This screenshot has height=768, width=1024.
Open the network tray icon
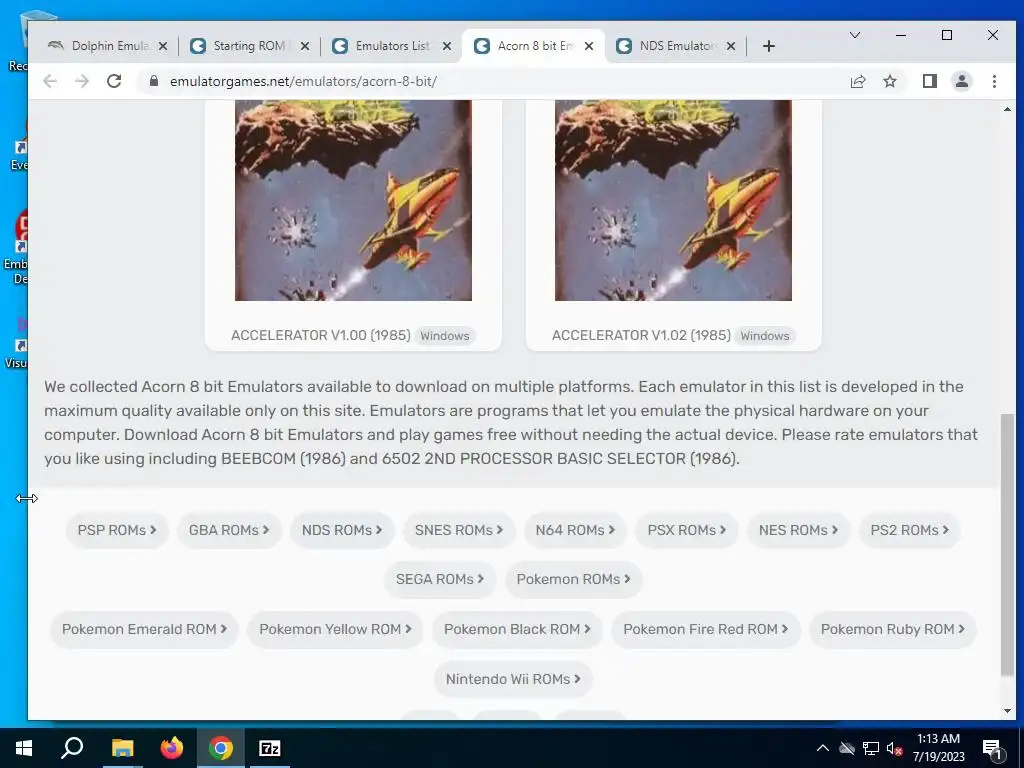point(871,748)
